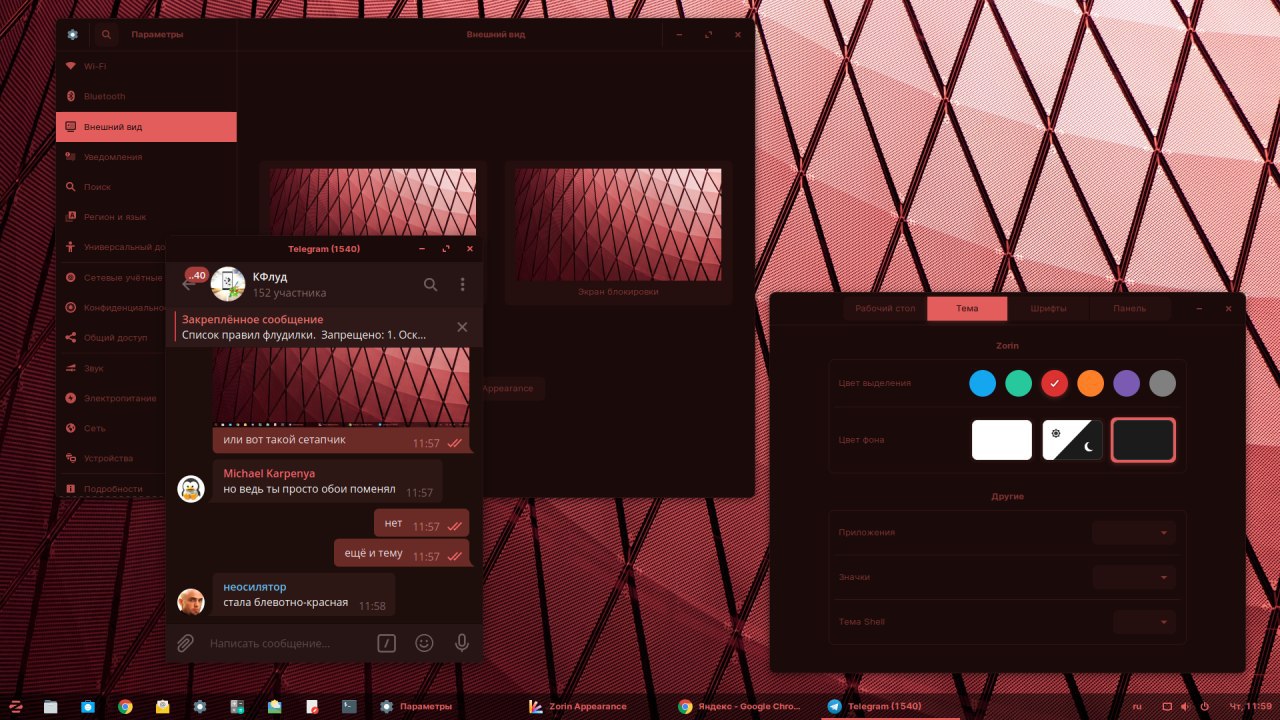Viewport: 1280px width, 720px height.
Task: Expand the Приложения theme dropdown
Action: click(x=1133, y=533)
